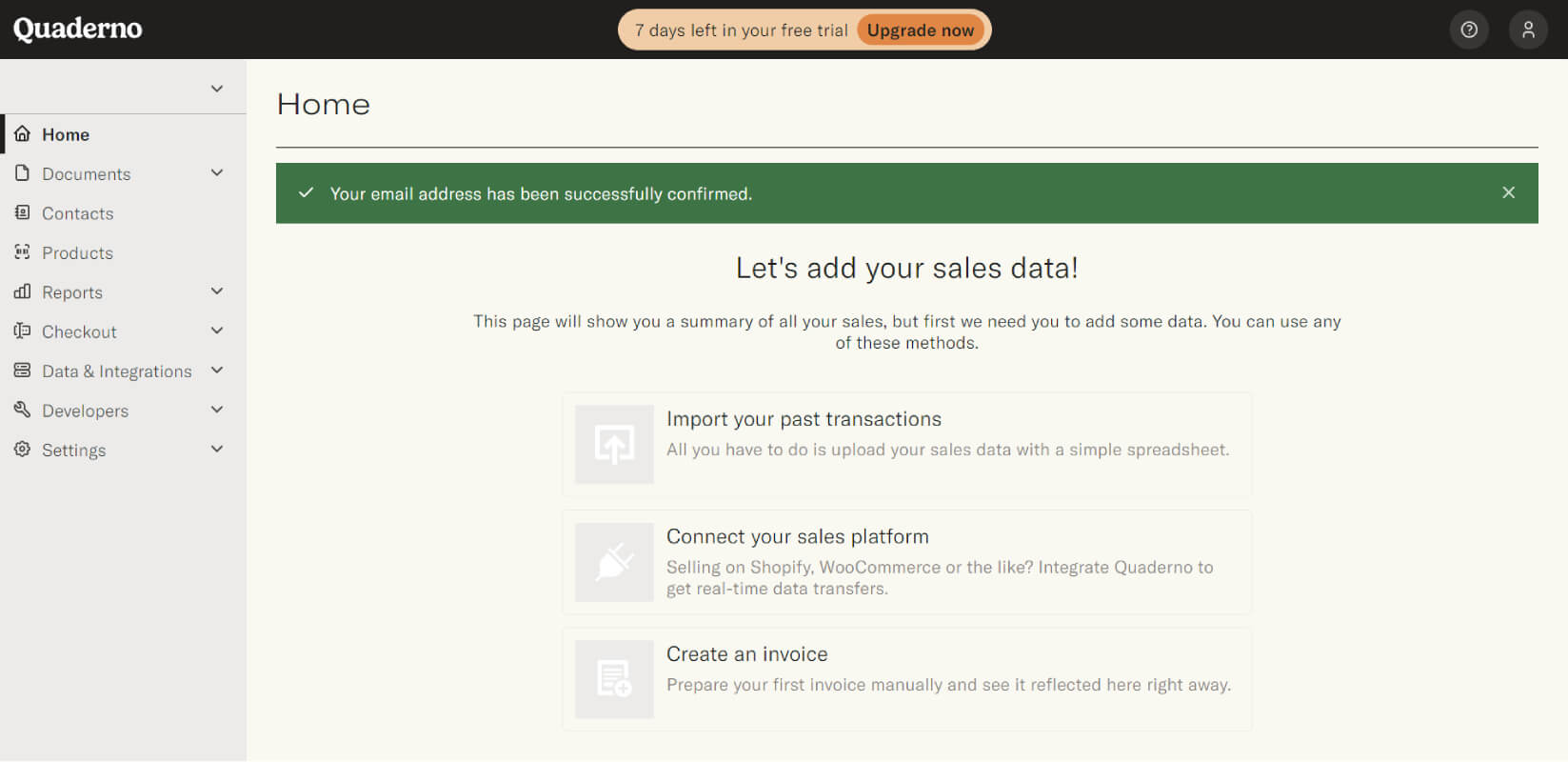Go to Home in the sidebar

tap(123, 134)
